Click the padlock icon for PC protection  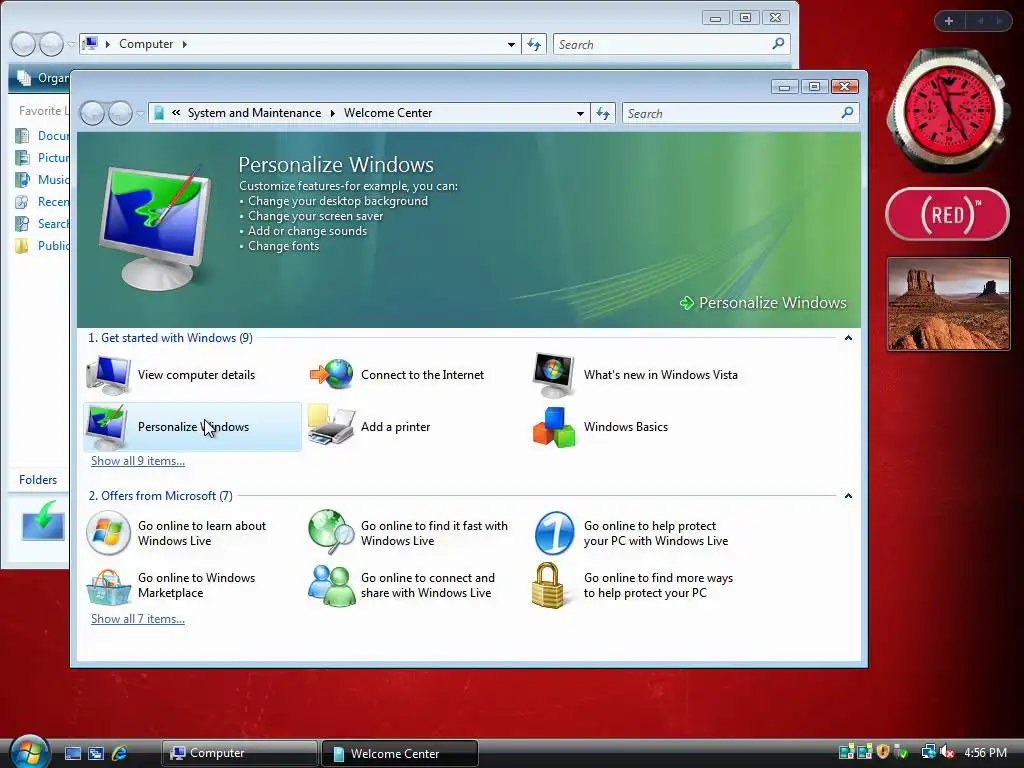548,585
